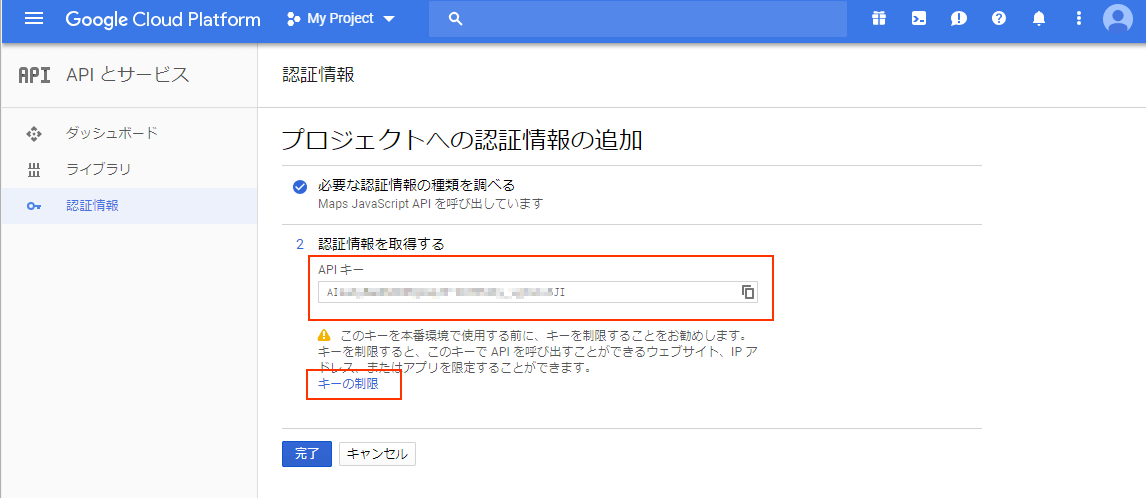Click inside the API キー field
Viewport: 1146px width, 498px height.
(x=538, y=293)
